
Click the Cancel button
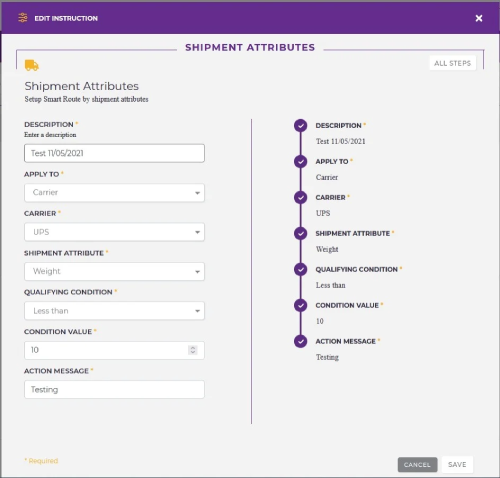417,465
